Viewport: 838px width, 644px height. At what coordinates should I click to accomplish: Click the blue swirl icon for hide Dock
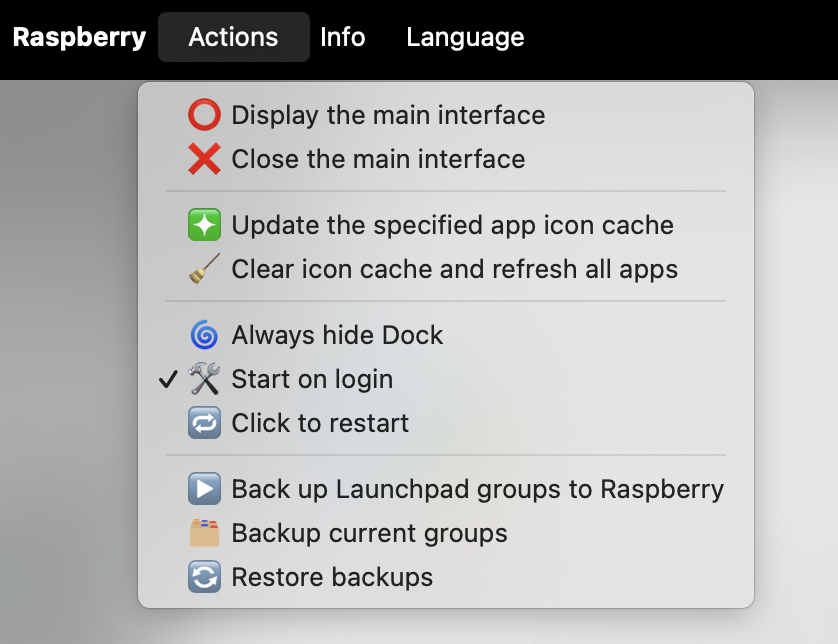[204, 335]
